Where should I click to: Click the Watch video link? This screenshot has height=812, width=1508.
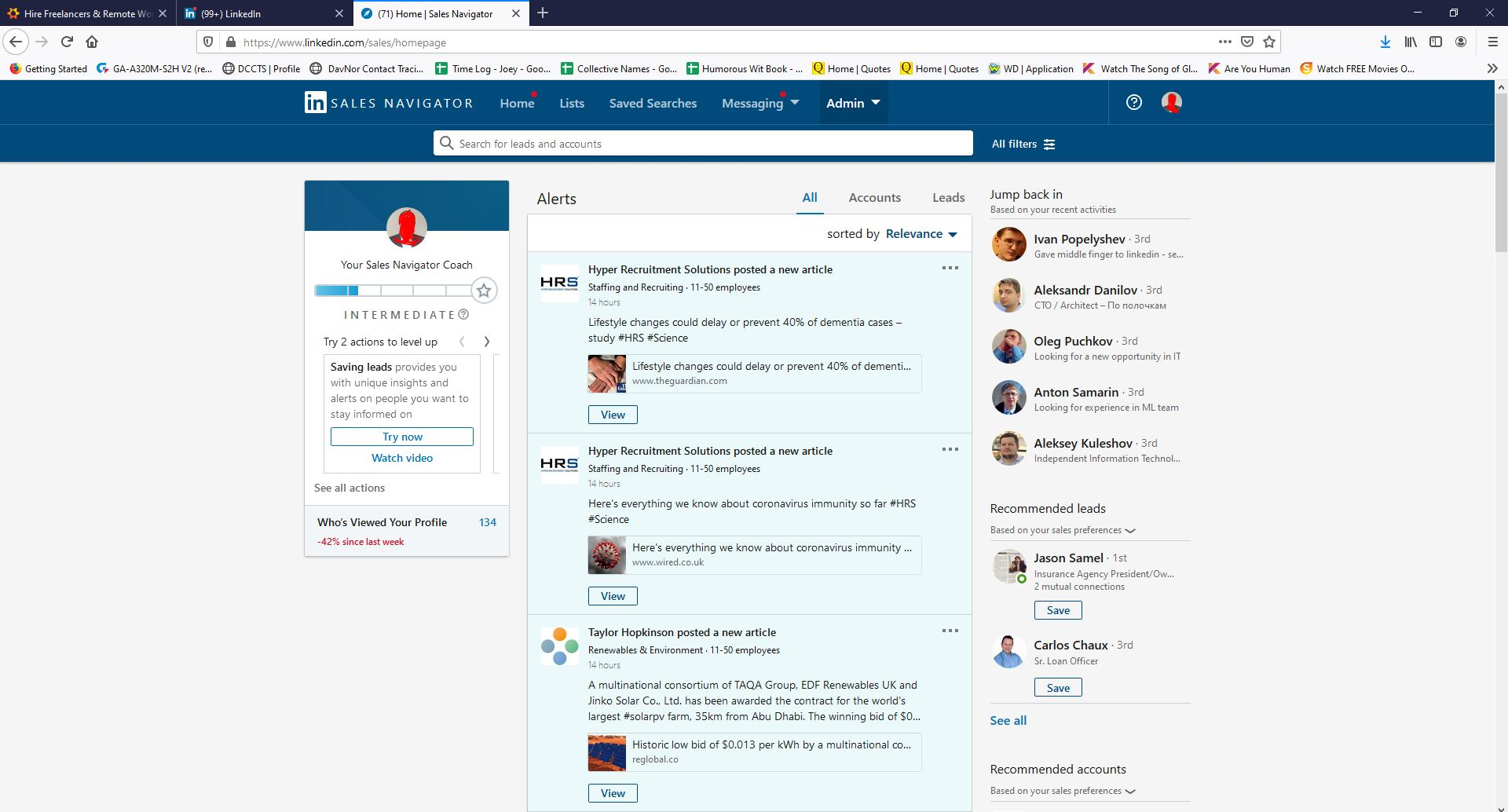tap(402, 458)
